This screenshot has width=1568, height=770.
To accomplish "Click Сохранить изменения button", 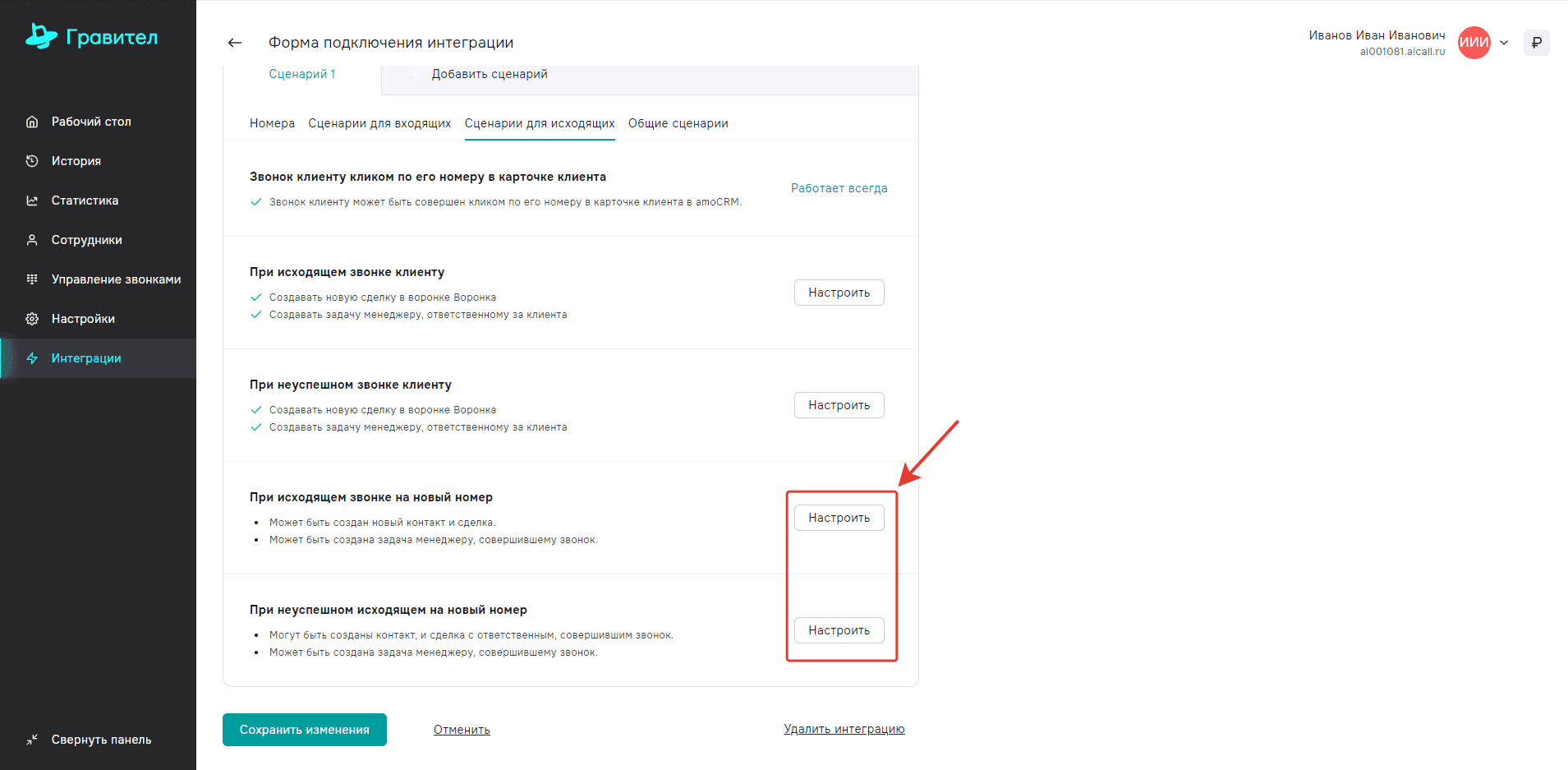I will tap(304, 730).
